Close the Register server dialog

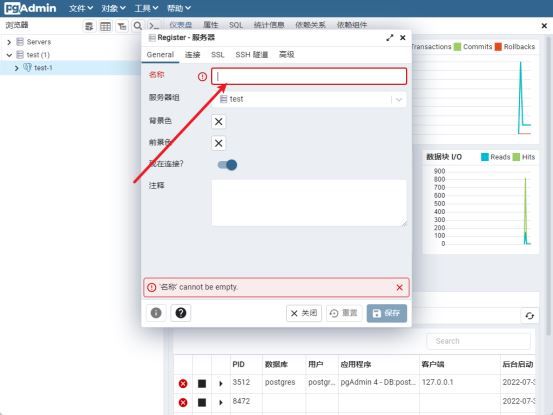pyautogui.click(x=403, y=38)
